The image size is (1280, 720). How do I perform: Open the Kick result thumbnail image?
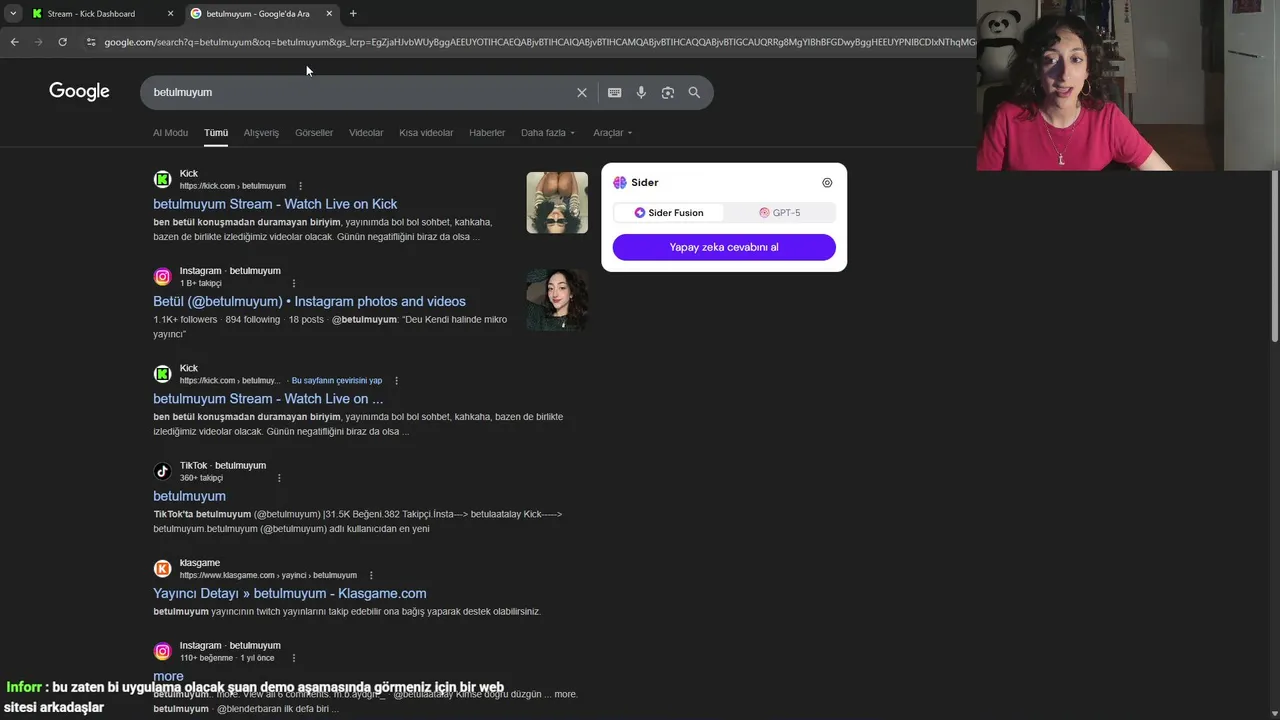pyautogui.click(x=557, y=202)
